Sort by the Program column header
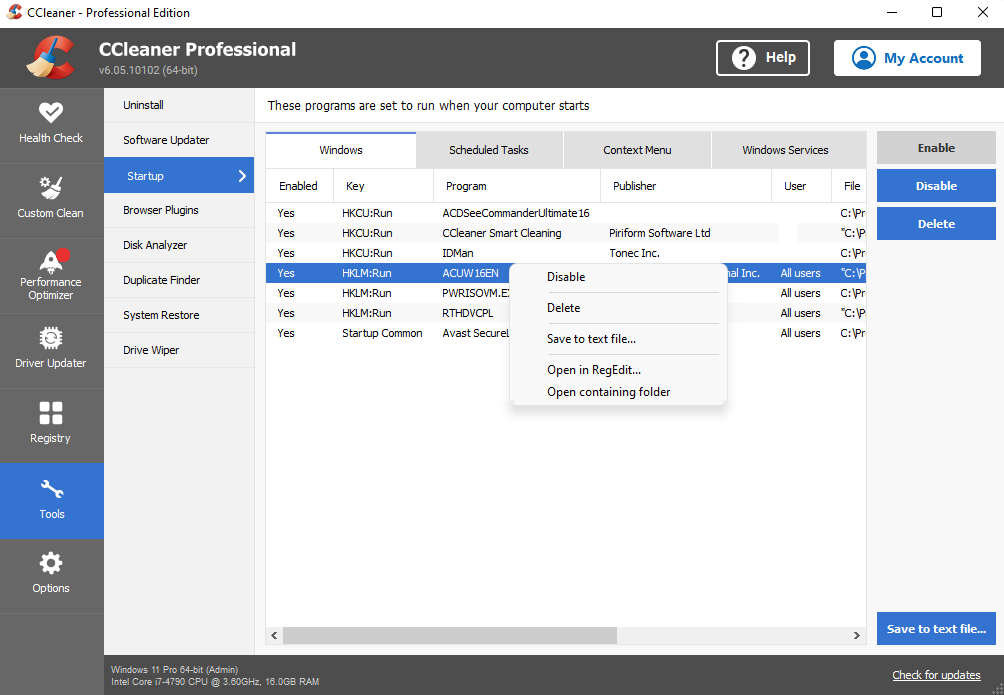Image resolution: width=1004 pixels, height=695 pixels. 517,186
